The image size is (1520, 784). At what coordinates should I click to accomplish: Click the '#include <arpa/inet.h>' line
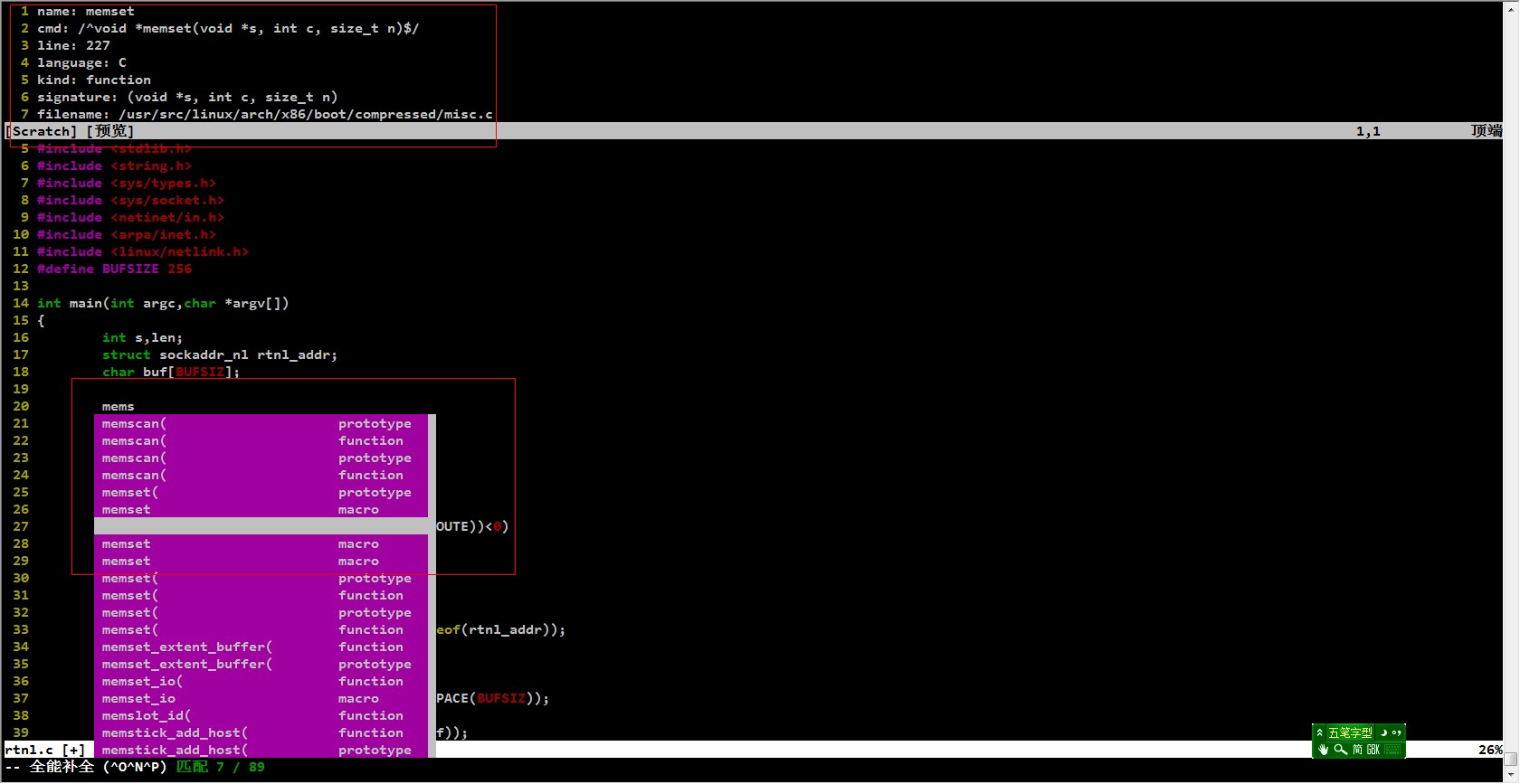pyautogui.click(x=127, y=234)
